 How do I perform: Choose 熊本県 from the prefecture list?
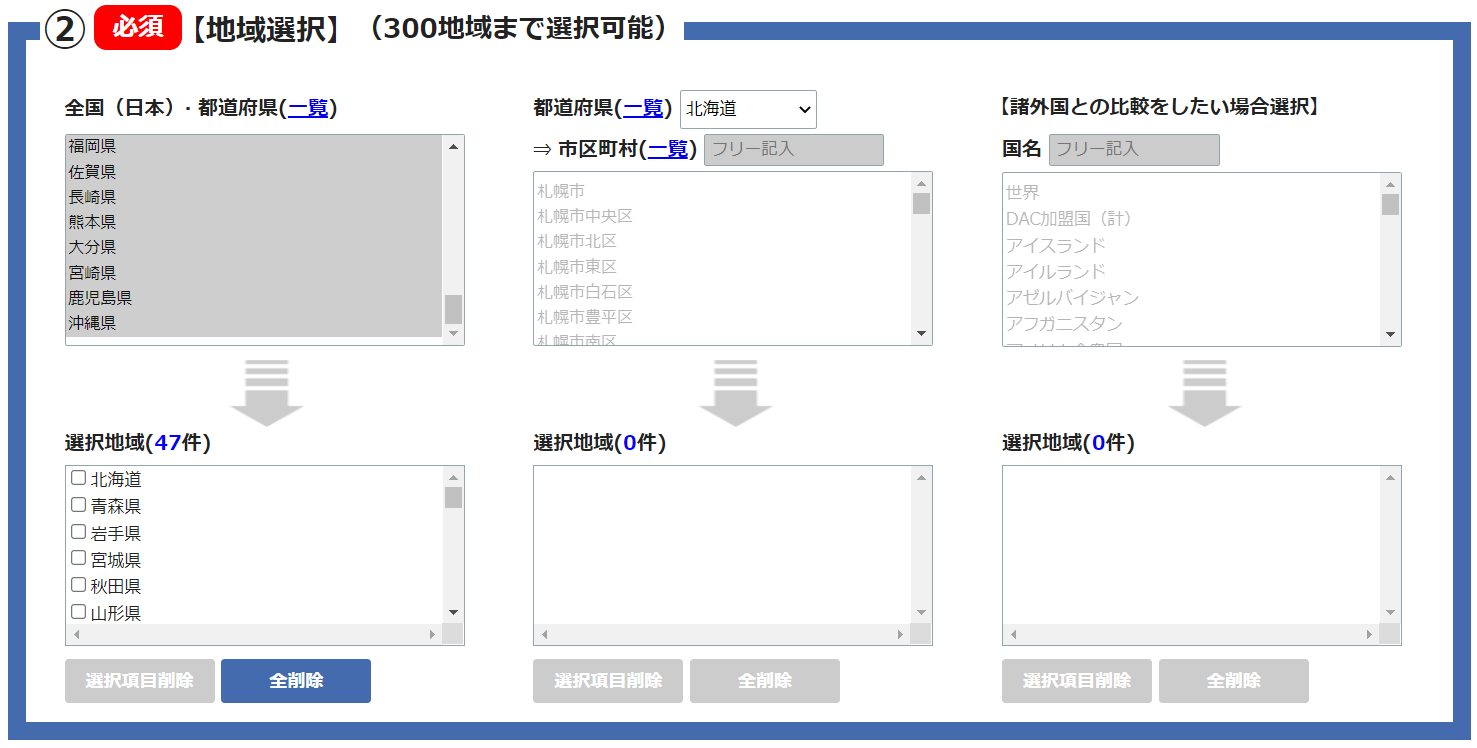(92, 222)
